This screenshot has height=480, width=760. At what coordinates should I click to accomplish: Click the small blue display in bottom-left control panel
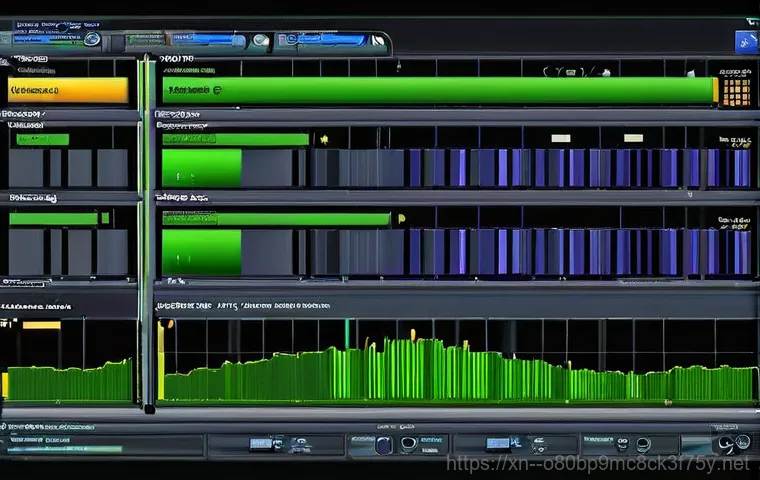259,444
